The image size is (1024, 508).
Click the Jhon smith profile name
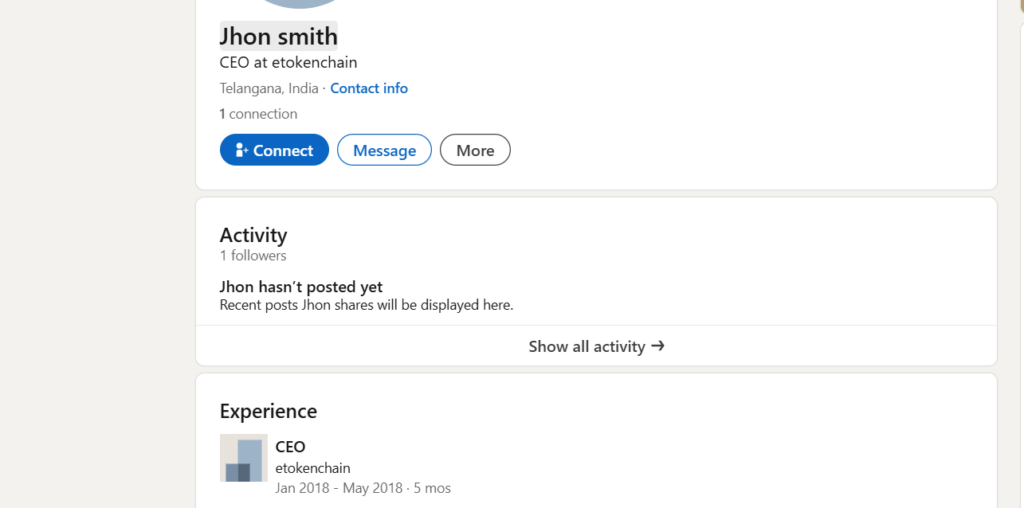click(x=278, y=36)
